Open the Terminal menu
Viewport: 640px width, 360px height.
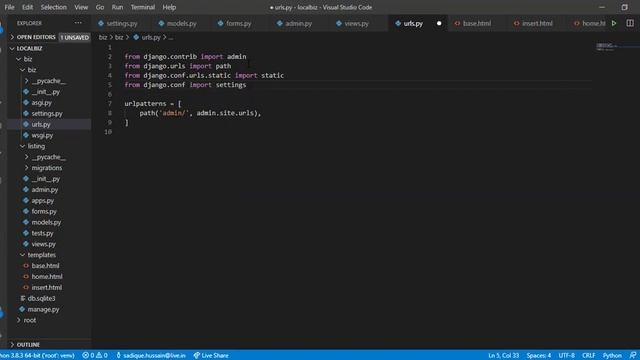142,7
